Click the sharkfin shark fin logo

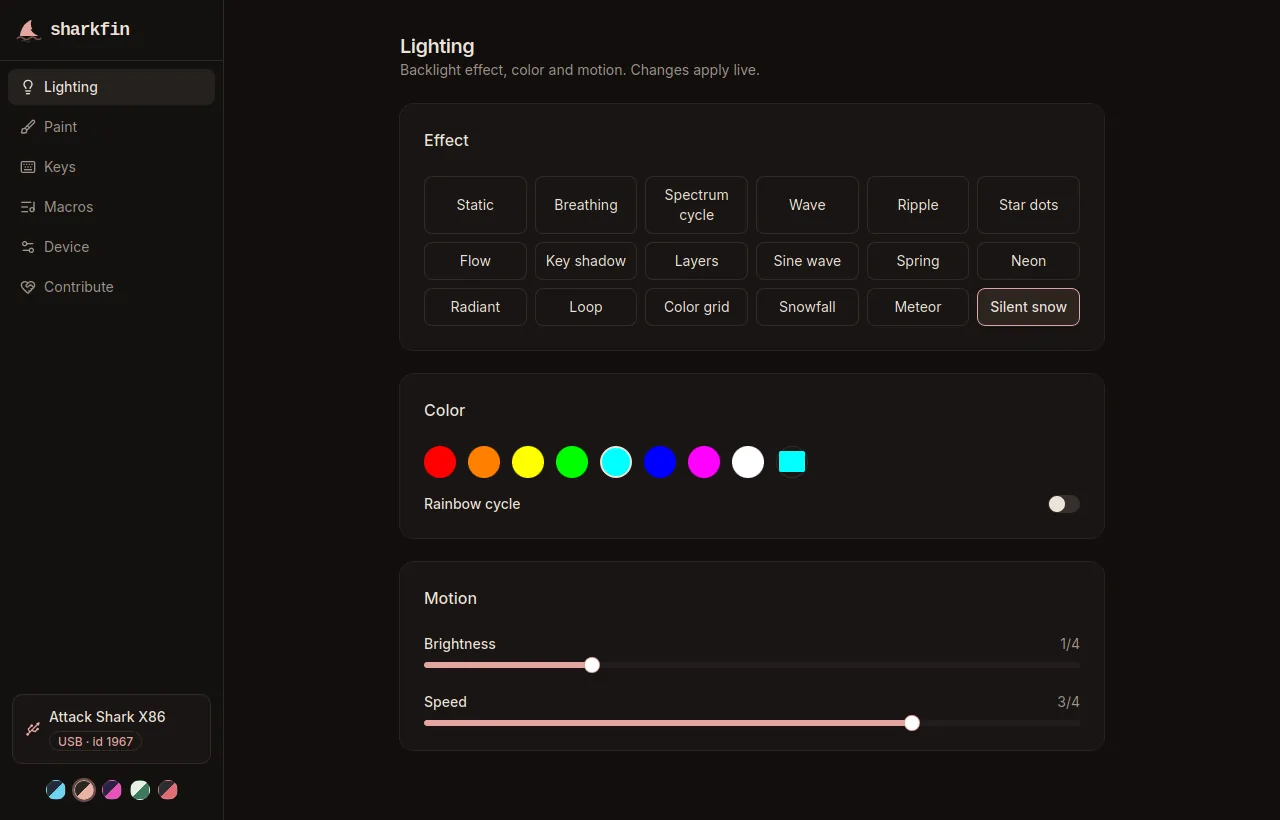(29, 30)
